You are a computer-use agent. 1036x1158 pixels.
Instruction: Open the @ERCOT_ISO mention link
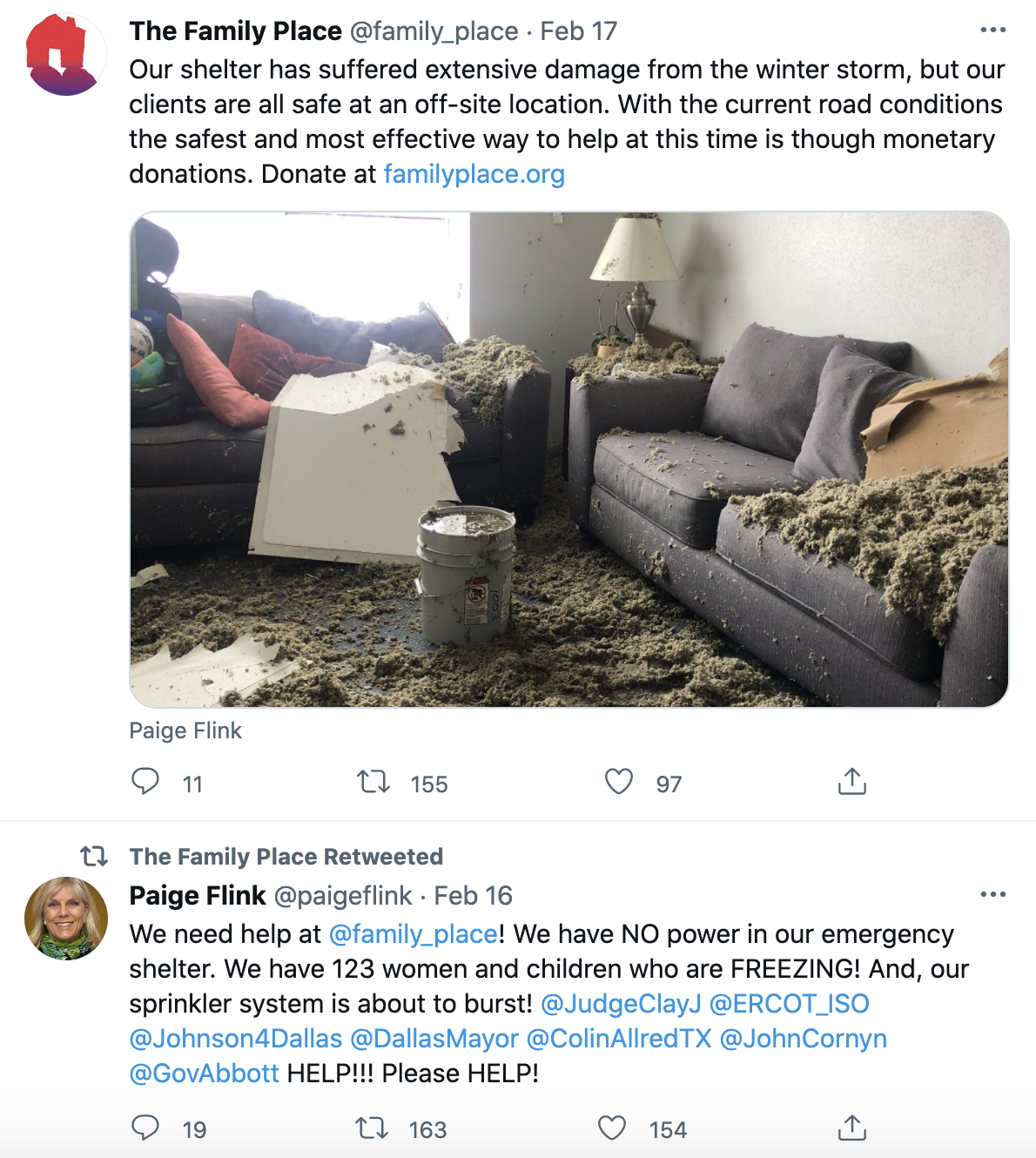click(x=790, y=1004)
